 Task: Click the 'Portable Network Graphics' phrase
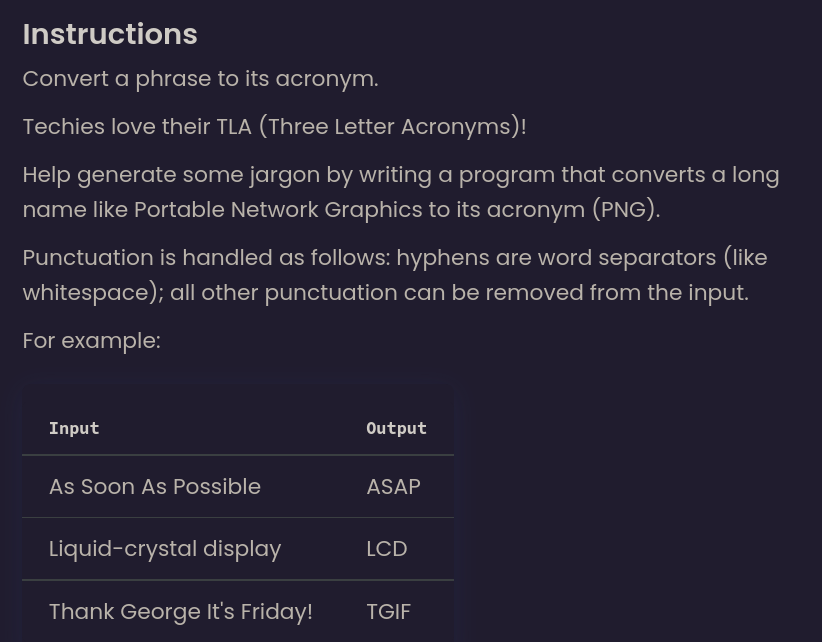[x=278, y=210]
